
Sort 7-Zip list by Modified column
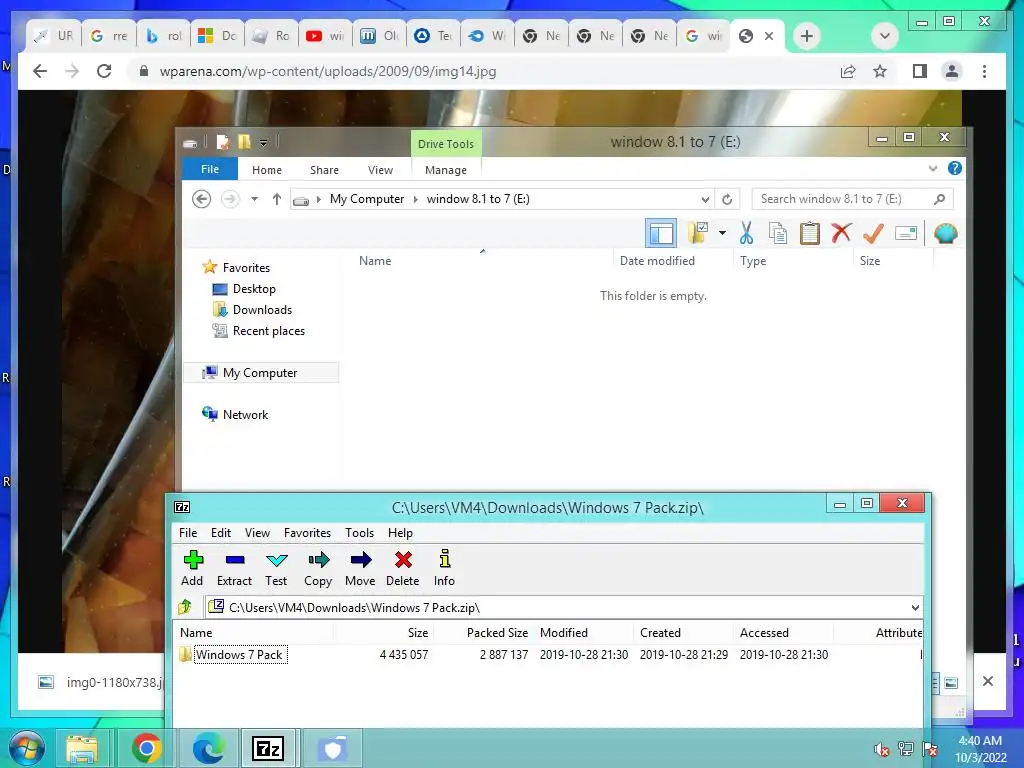pyautogui.click(x=584, y=633)
